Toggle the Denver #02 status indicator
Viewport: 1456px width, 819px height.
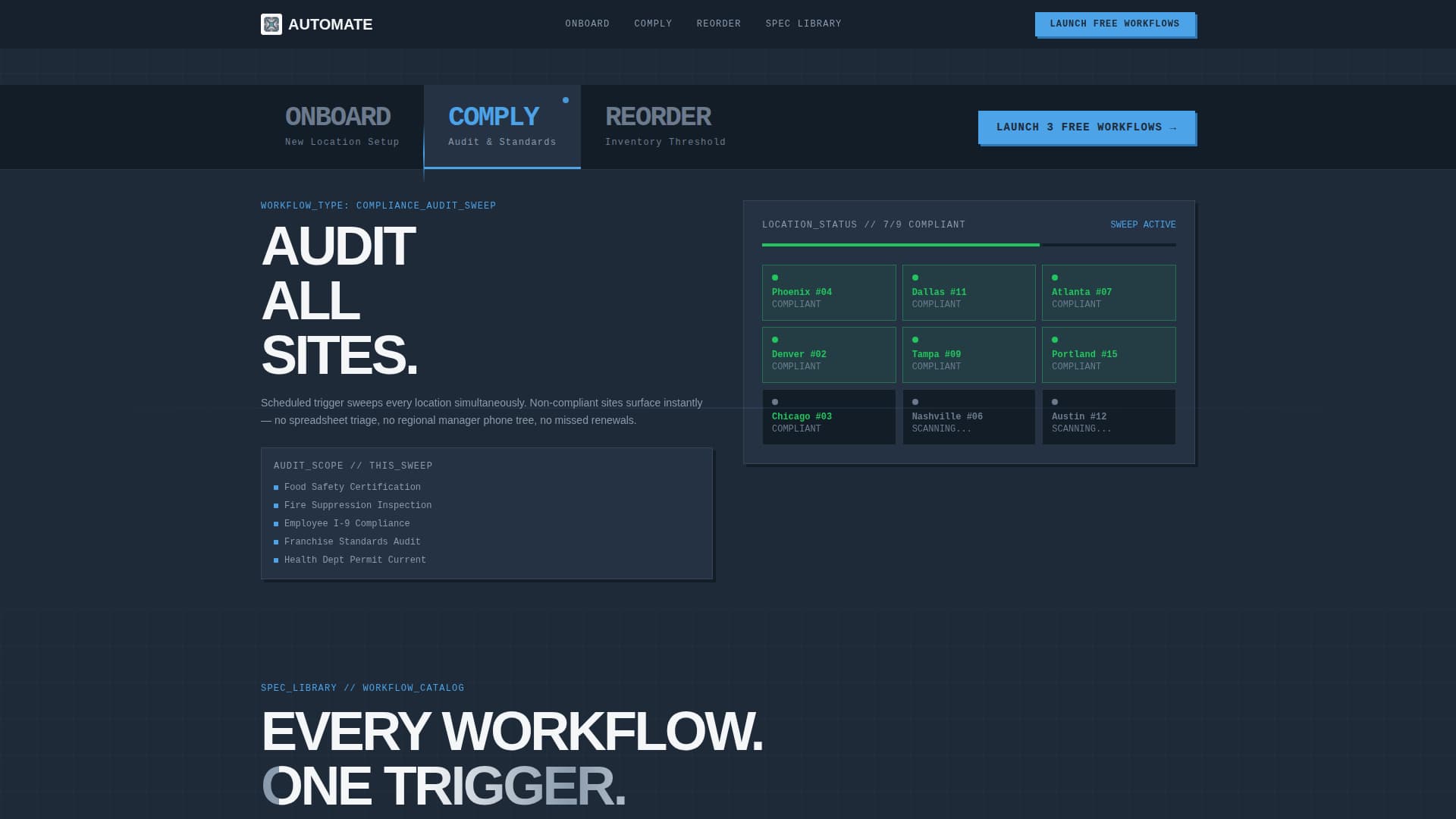(774, 339)
